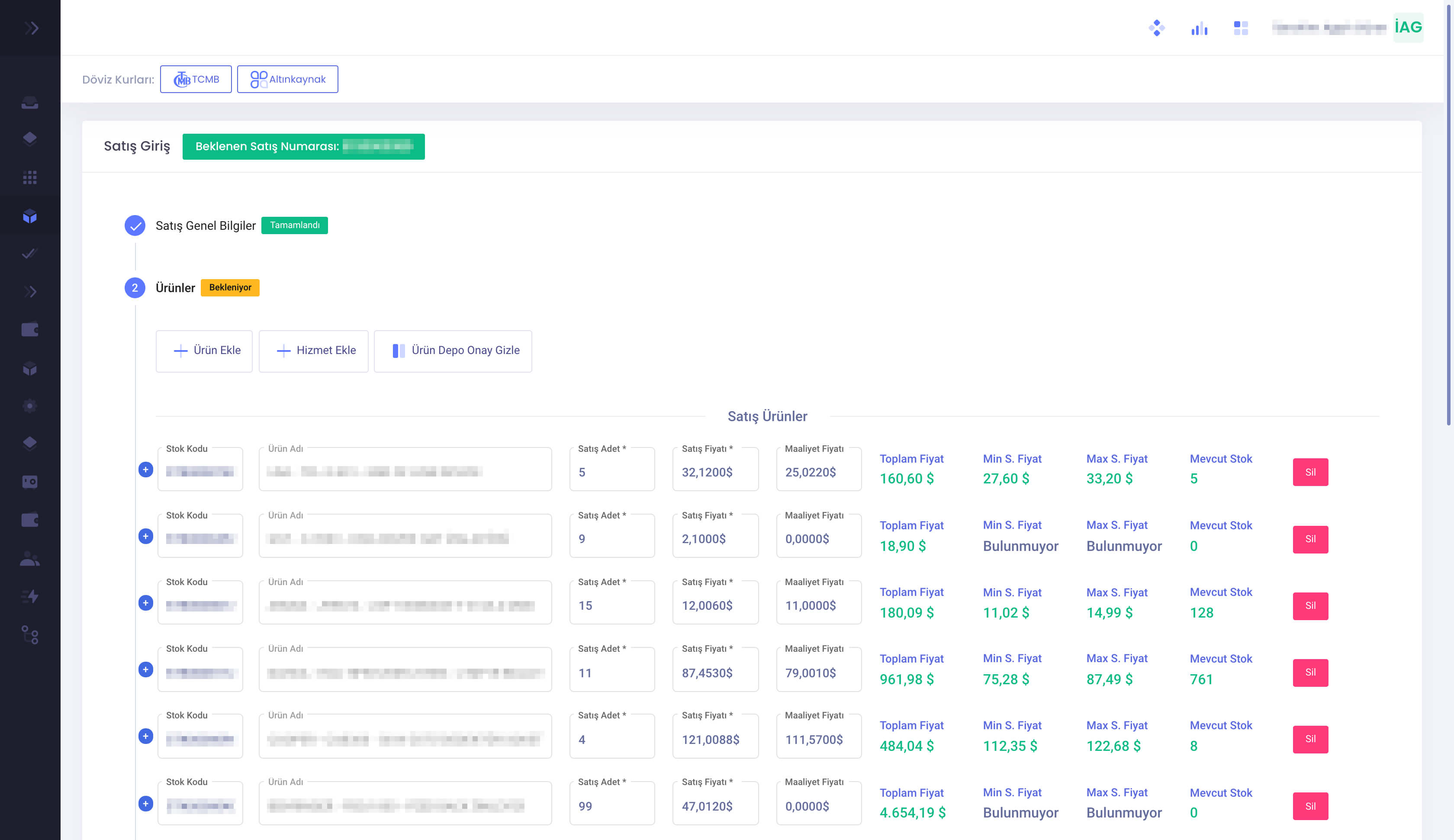Add a service with Hizmet Ekle
The image size is (1454, 840).
(313, 351)
